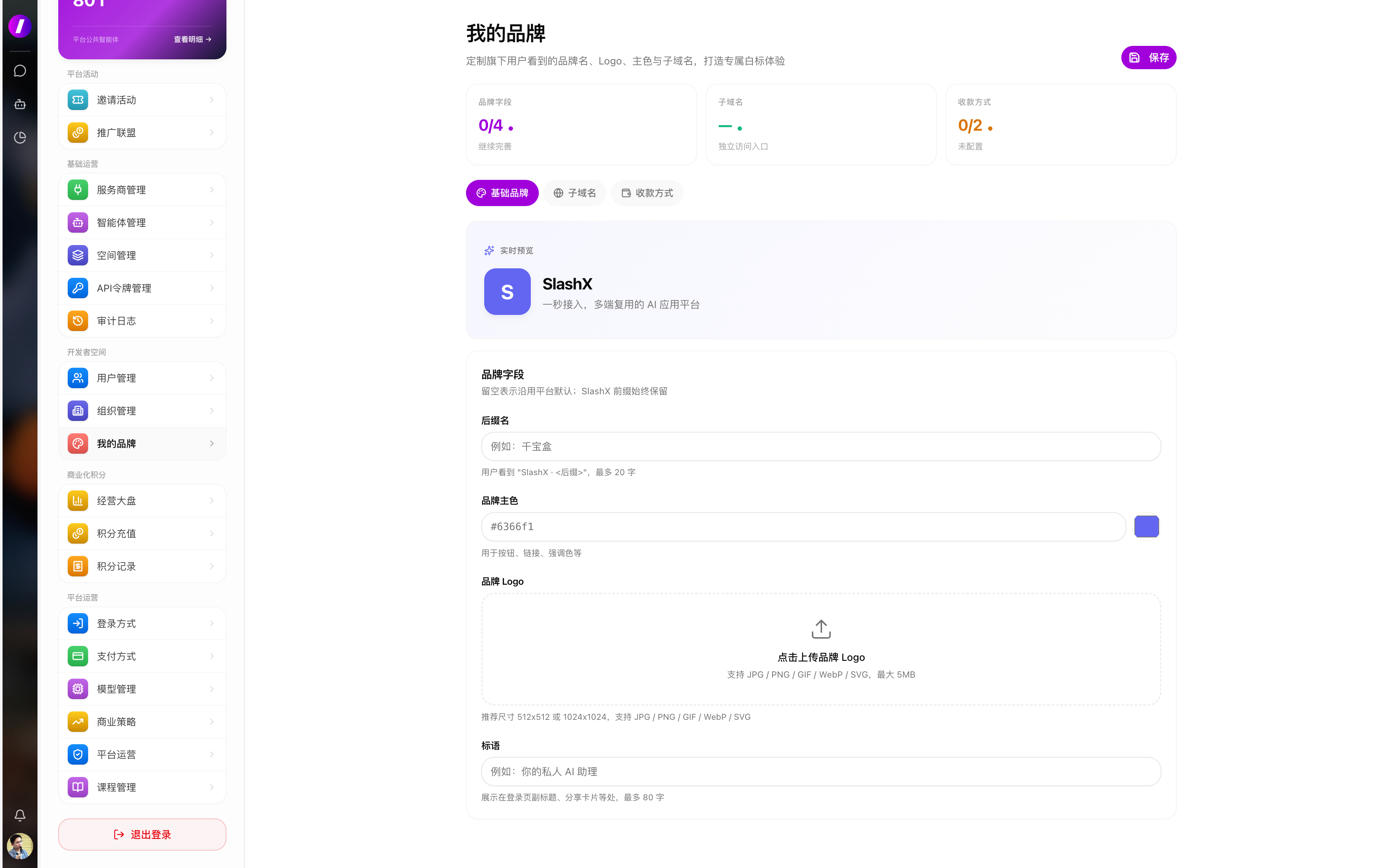Click the 登录方式 sign-in icon
Image resolution: width=1398 pixels, height=868 pixels.
78,624
